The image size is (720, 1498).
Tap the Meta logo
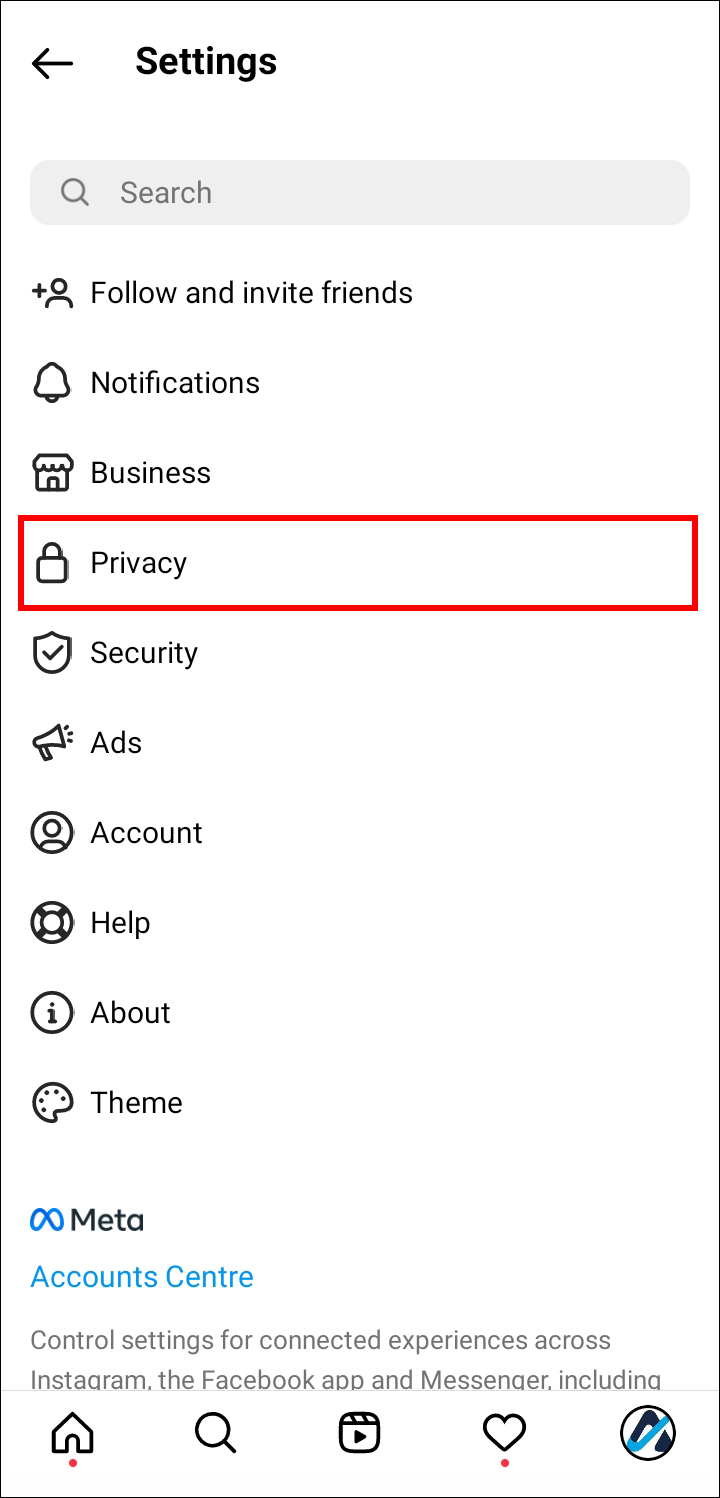pos(87,1220)
